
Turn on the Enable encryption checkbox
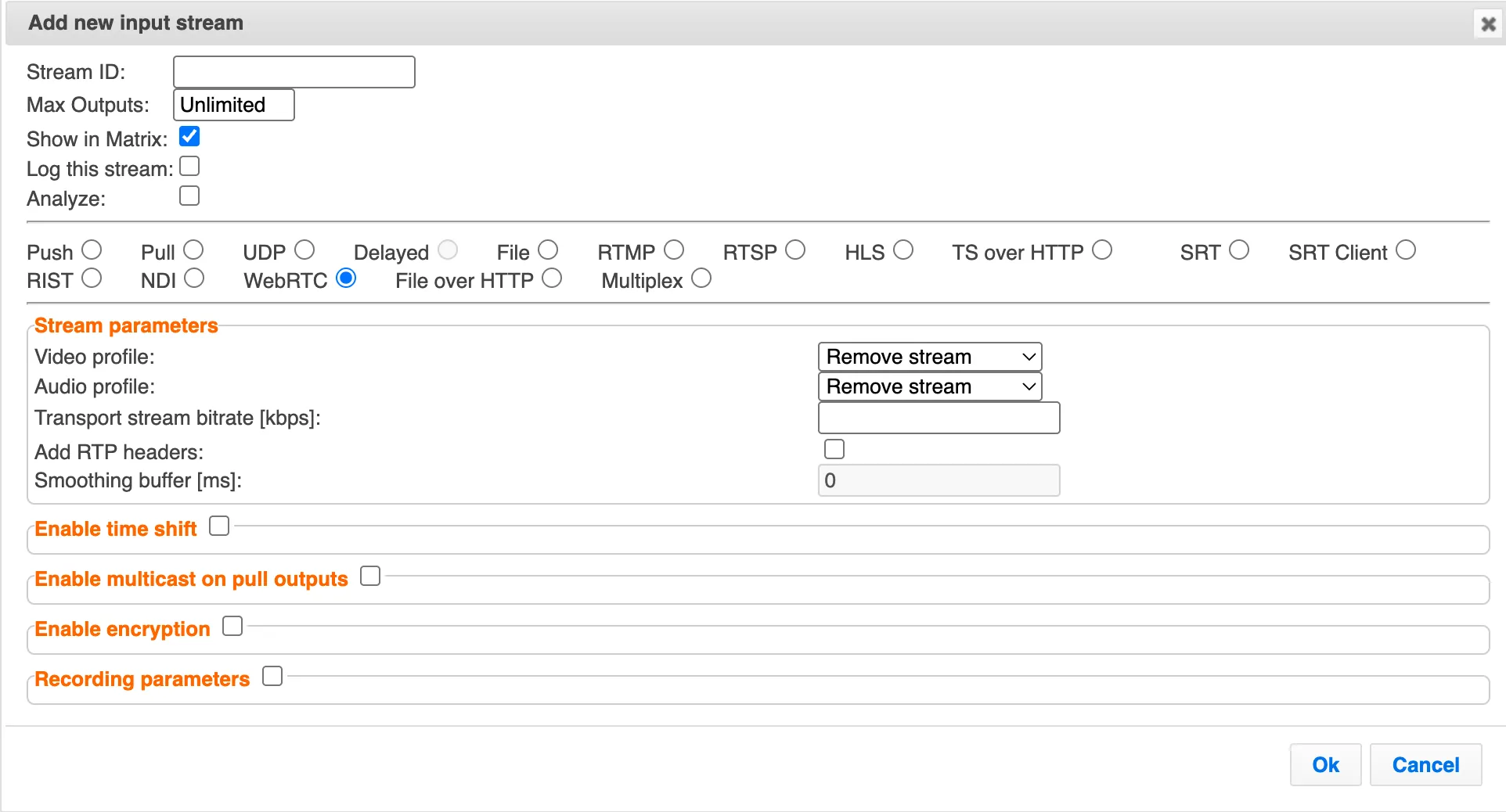(232, 627)
